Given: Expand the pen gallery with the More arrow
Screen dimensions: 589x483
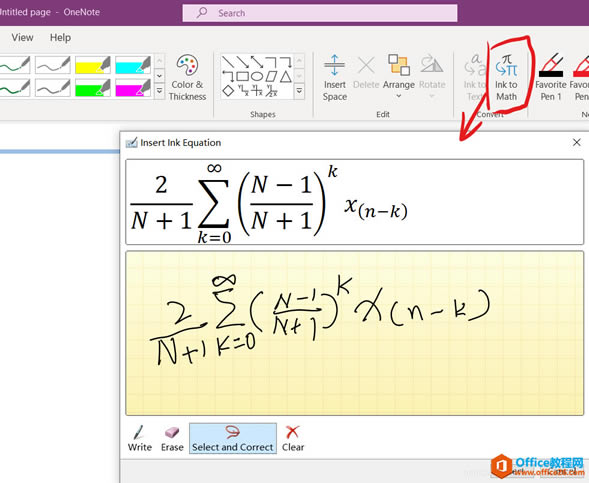Looking at the screenshot, I should click(160, 91).
